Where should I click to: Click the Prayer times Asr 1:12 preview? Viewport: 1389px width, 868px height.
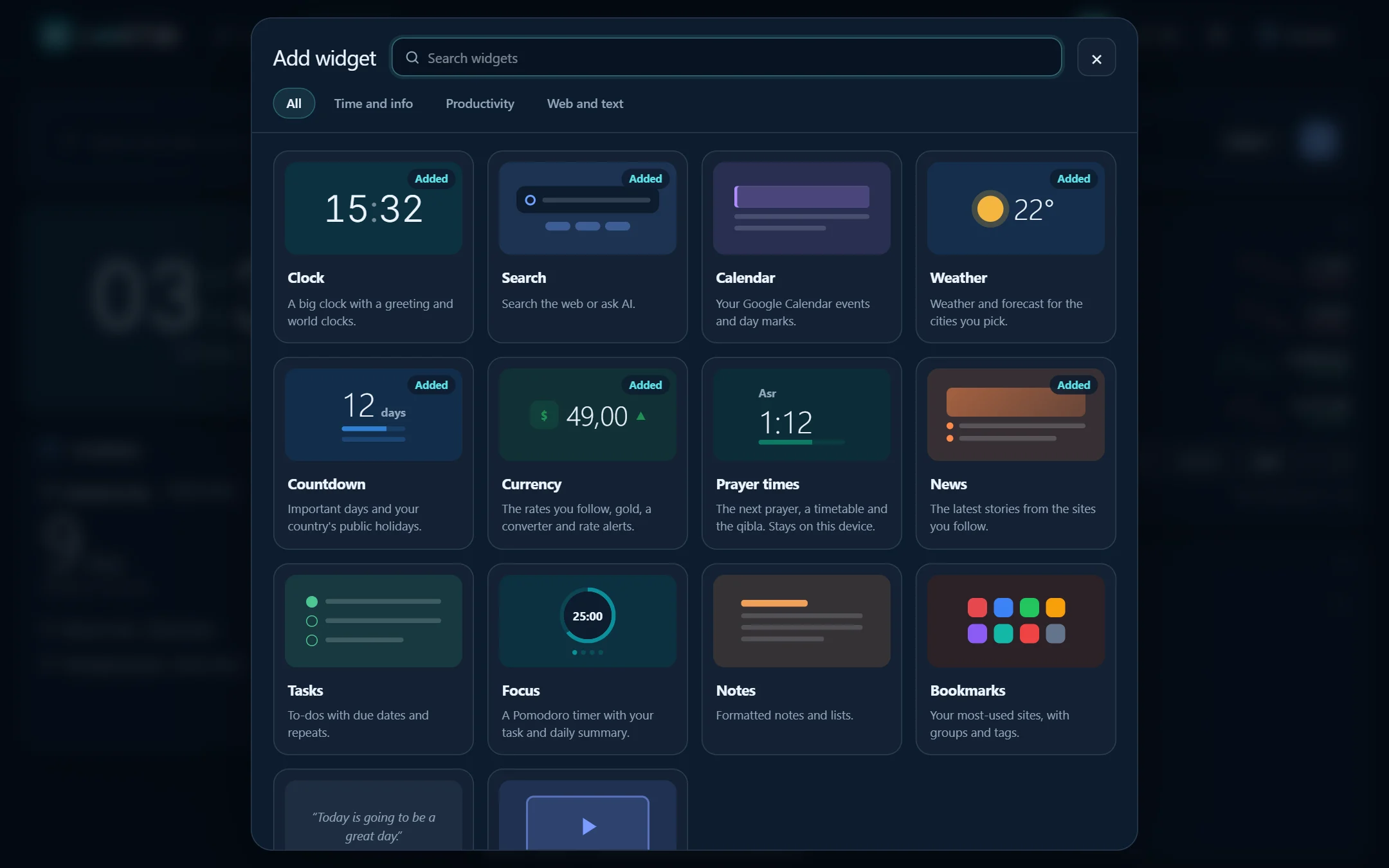tap(802, 415)
